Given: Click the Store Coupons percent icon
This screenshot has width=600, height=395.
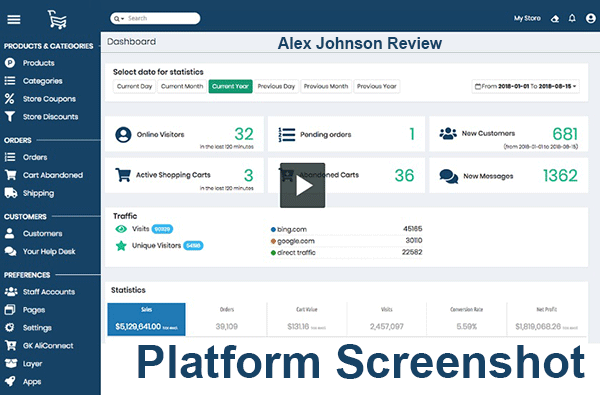Looking at the screenshot, I should (x=10, y=99).
